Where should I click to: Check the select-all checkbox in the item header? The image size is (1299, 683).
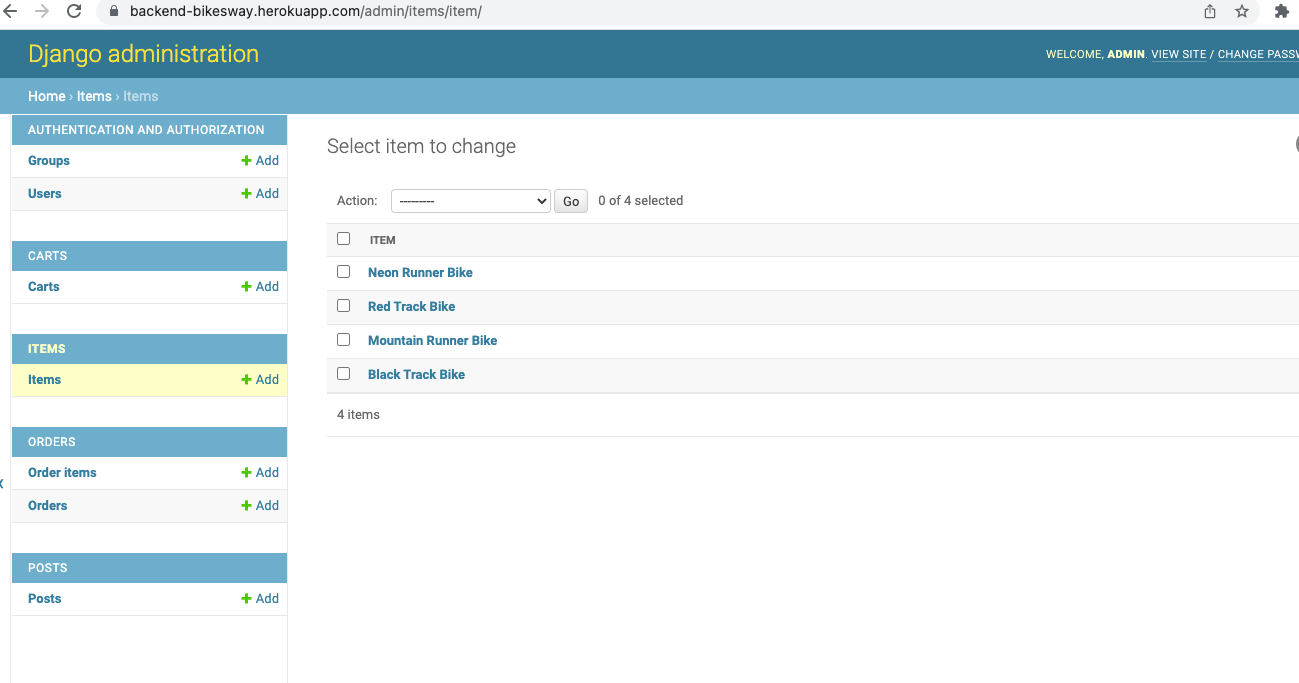pyautogui.click(x=343, y=238)
